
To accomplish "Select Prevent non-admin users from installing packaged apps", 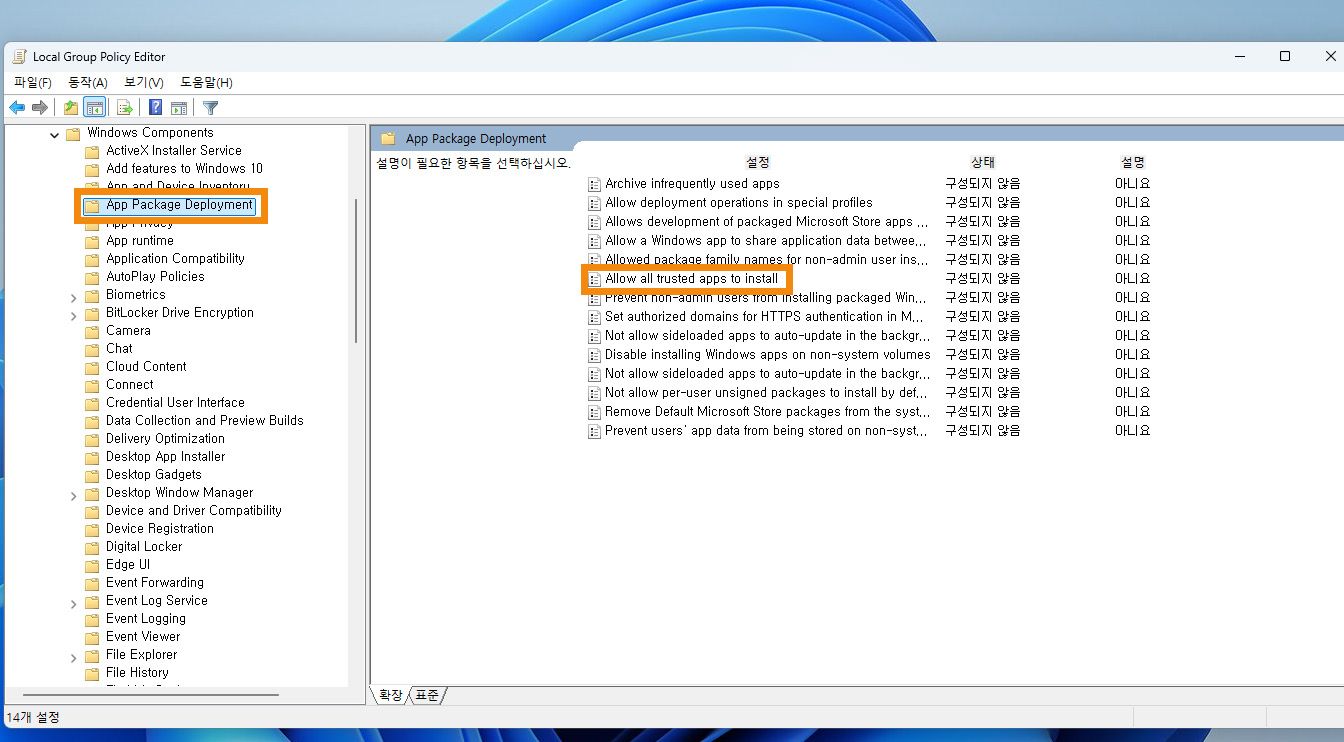I will point(767,298).
